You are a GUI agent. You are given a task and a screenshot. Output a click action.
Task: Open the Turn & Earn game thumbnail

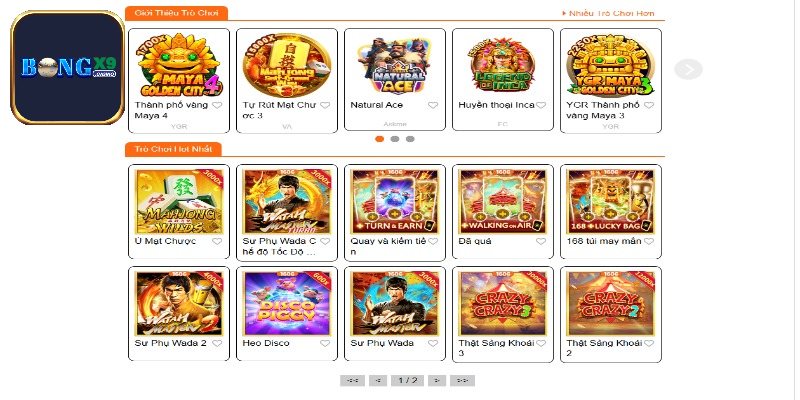click(394, 202)
